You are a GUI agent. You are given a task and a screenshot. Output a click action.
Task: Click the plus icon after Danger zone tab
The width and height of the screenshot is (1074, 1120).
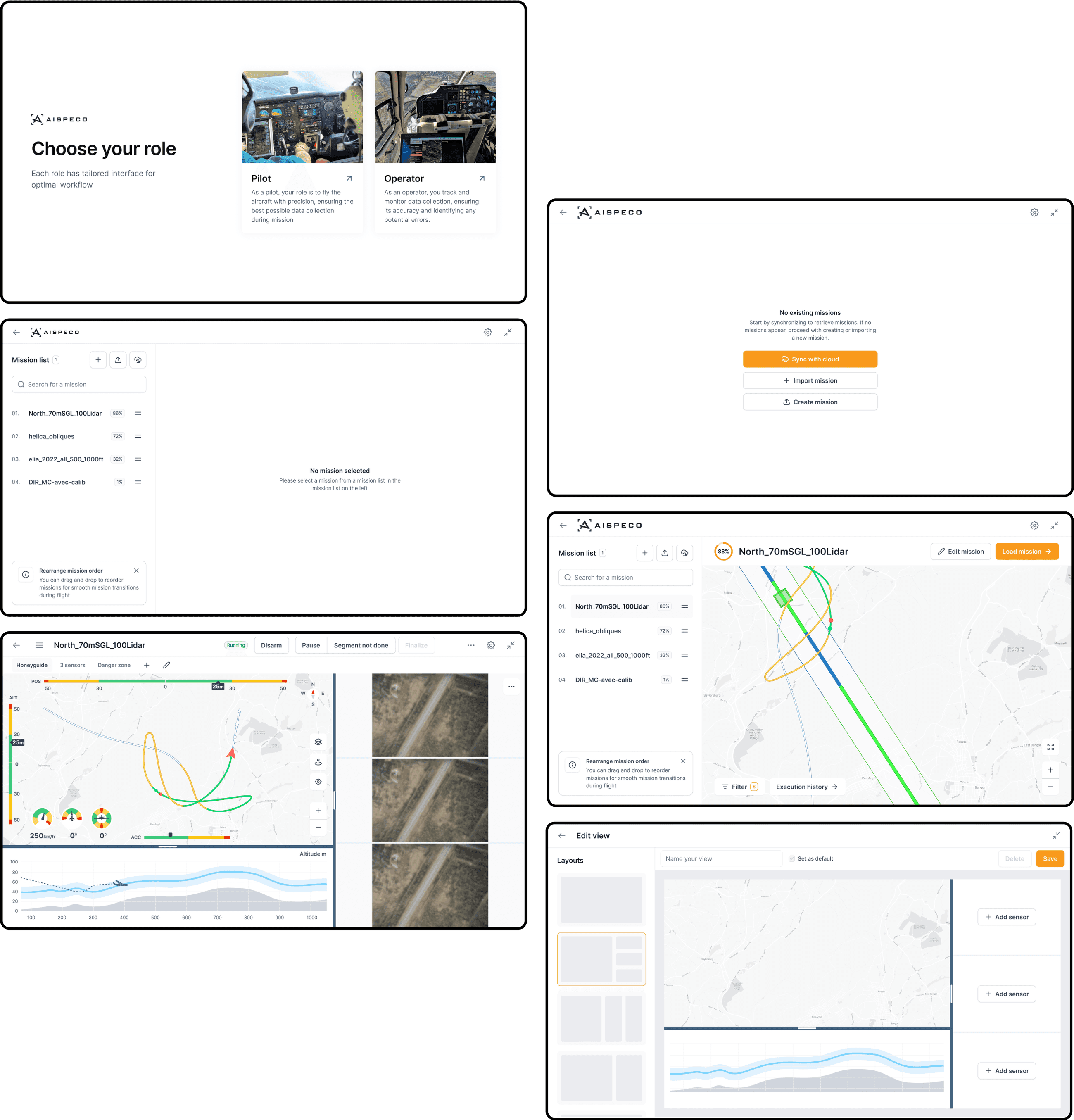pos(147,665)
